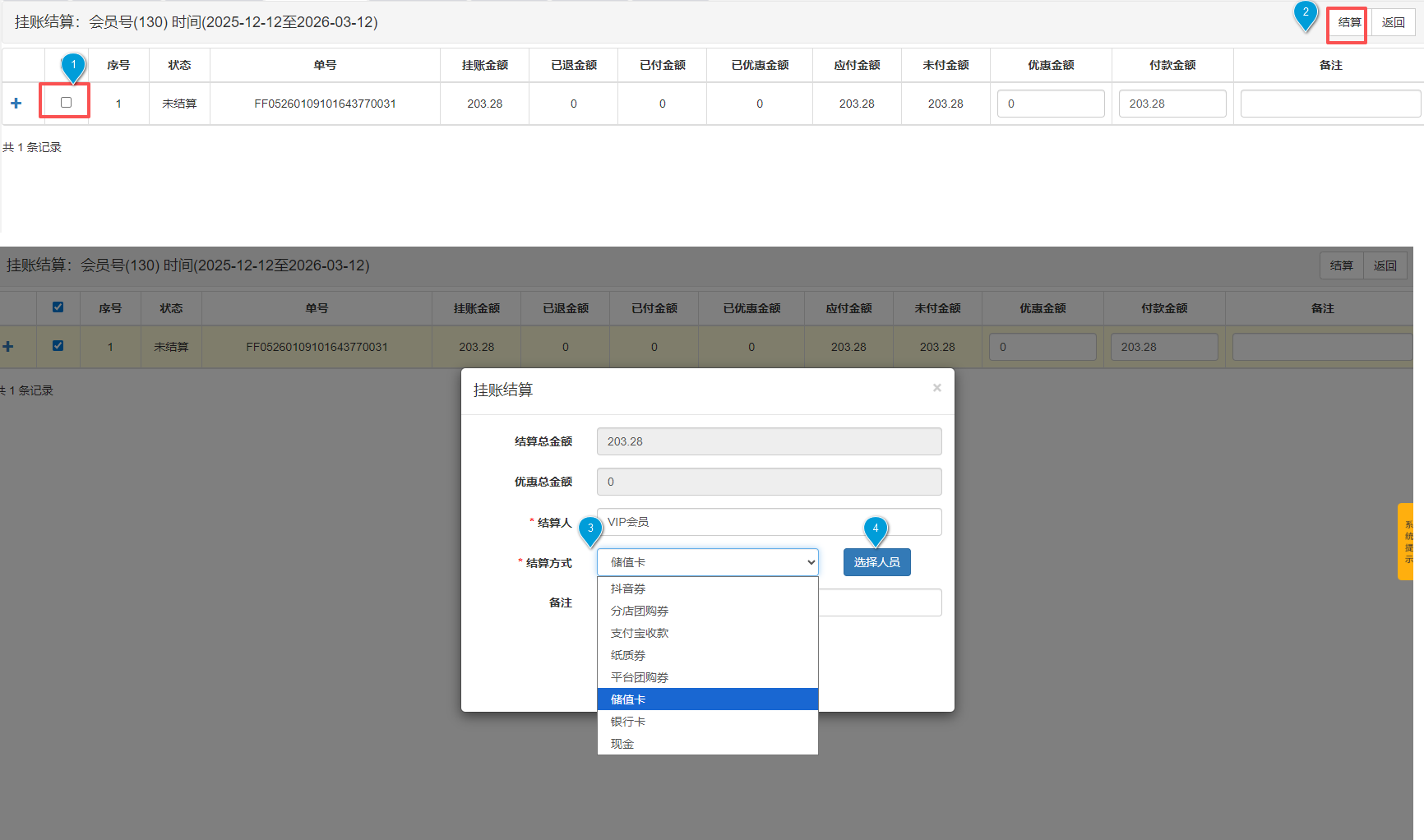Close the 挂账结算 dialog with the X icon
Viewport: 1424px width, 840px height.
(x=936, y=388)
